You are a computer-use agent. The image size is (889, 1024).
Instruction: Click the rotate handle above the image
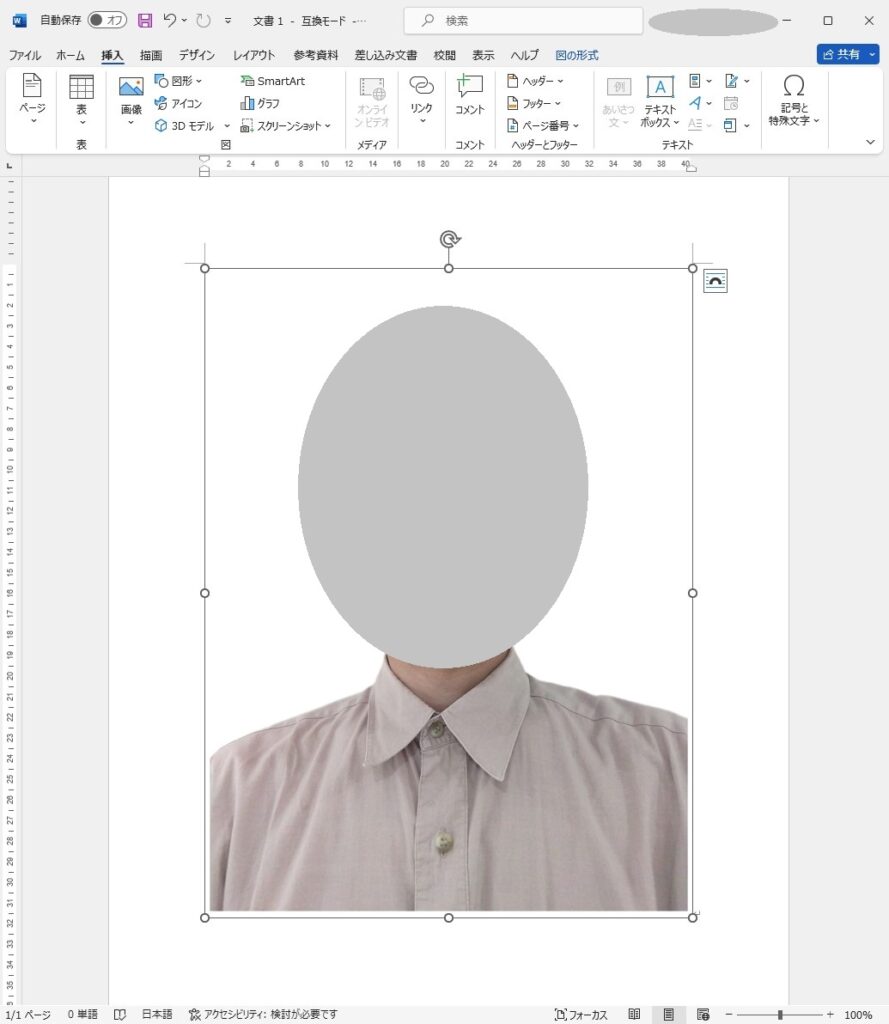[449, 239]
